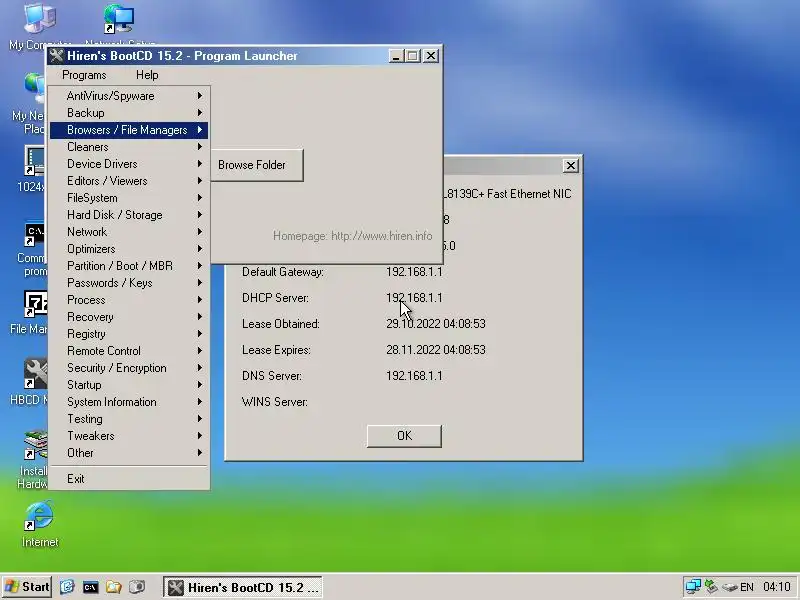Click the DNS Server address value
The height and width of the screenshot is (600, 800).
(x=414, y=376)
